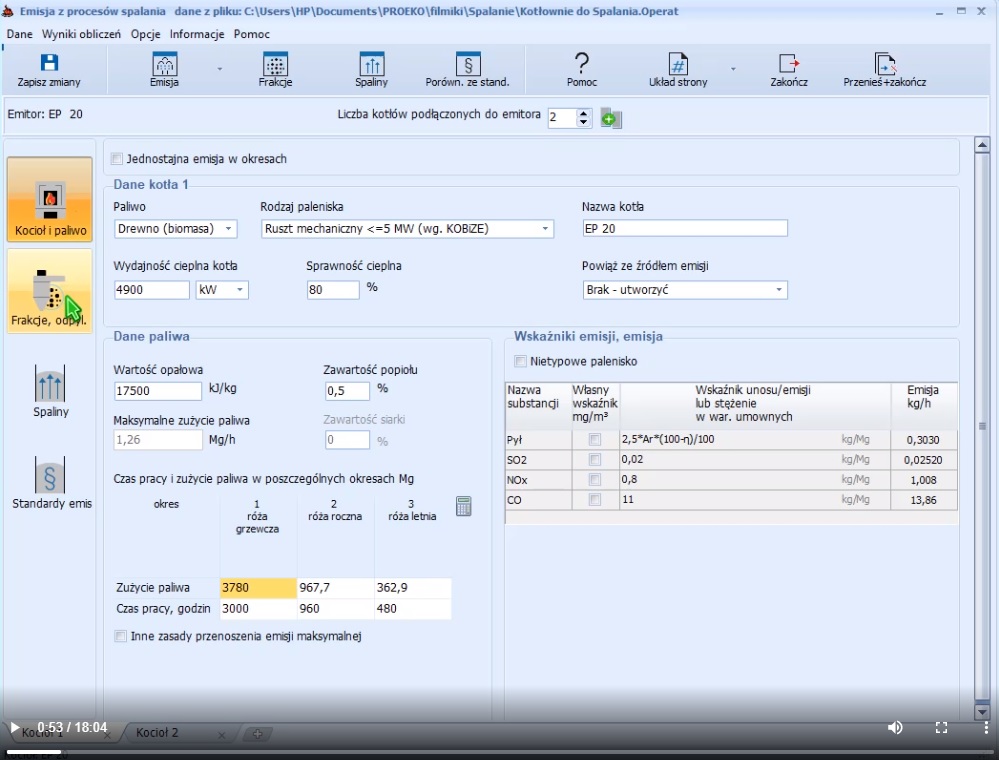
Task: Click the video progress bar
Action: [500, 752]
